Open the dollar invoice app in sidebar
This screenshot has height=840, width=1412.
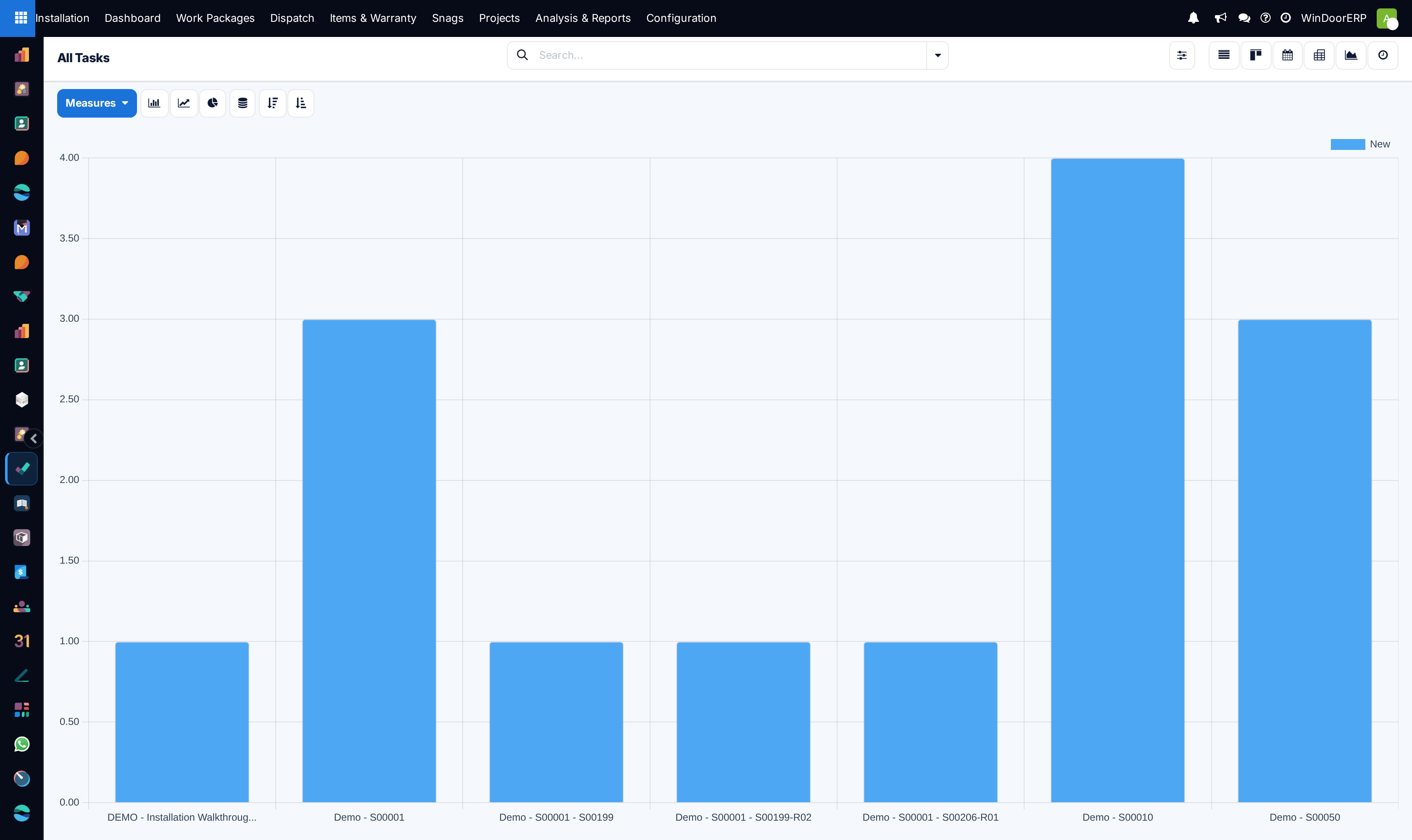pos(21,572)
